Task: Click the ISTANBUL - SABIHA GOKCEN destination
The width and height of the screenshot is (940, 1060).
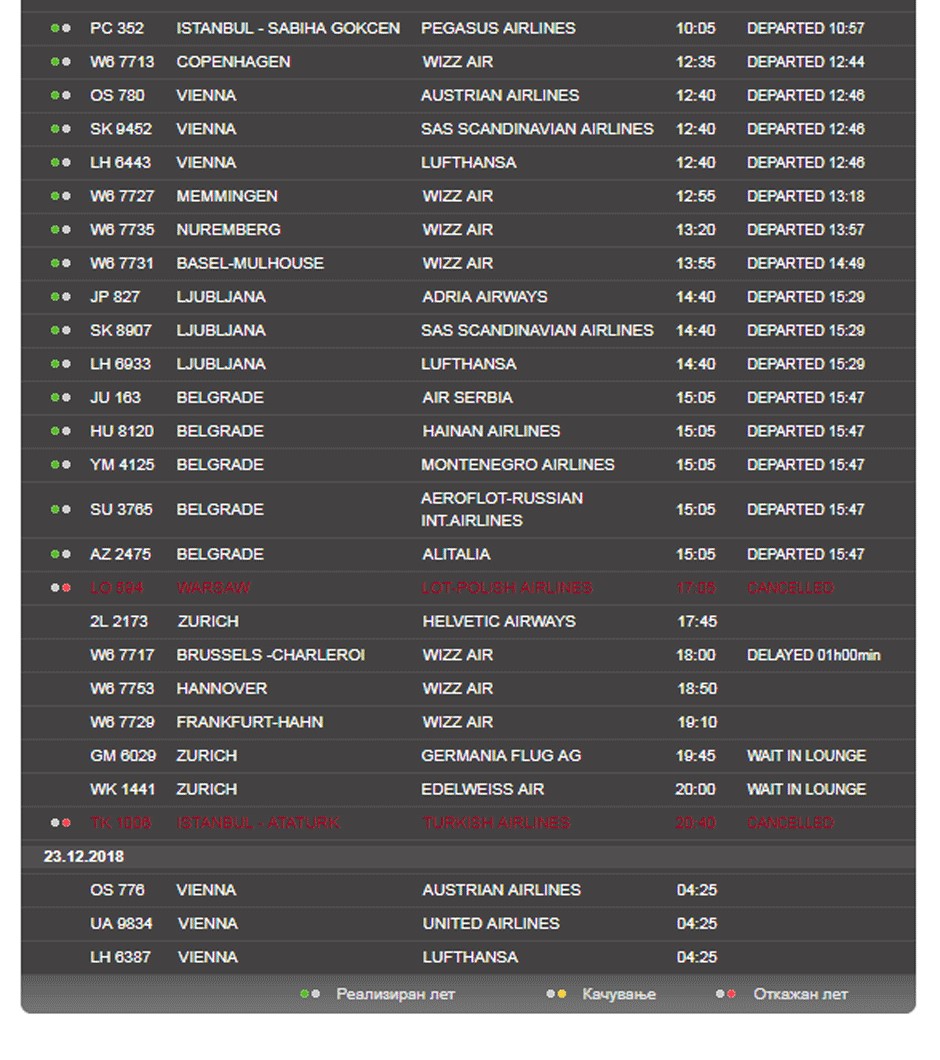Action: (x=288, y=28)
